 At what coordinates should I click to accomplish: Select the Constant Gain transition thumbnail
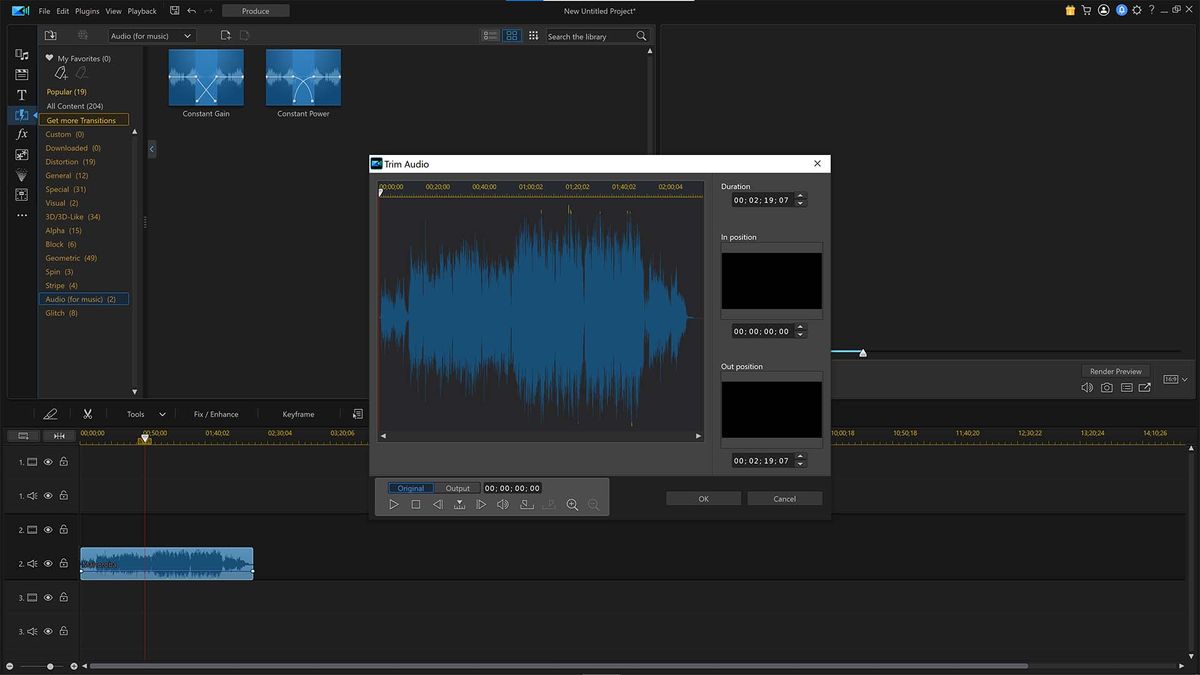point(205,76)
